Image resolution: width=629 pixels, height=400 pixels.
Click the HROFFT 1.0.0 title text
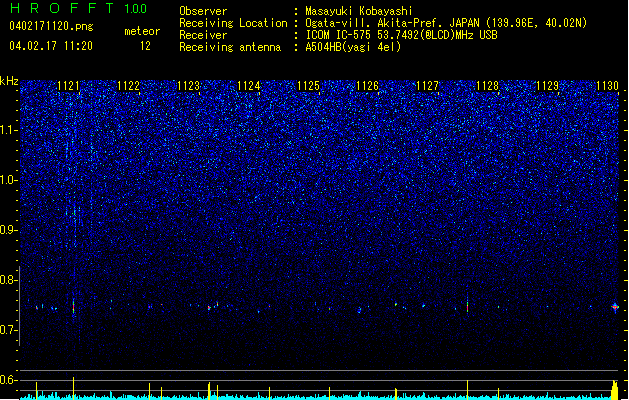78,8
